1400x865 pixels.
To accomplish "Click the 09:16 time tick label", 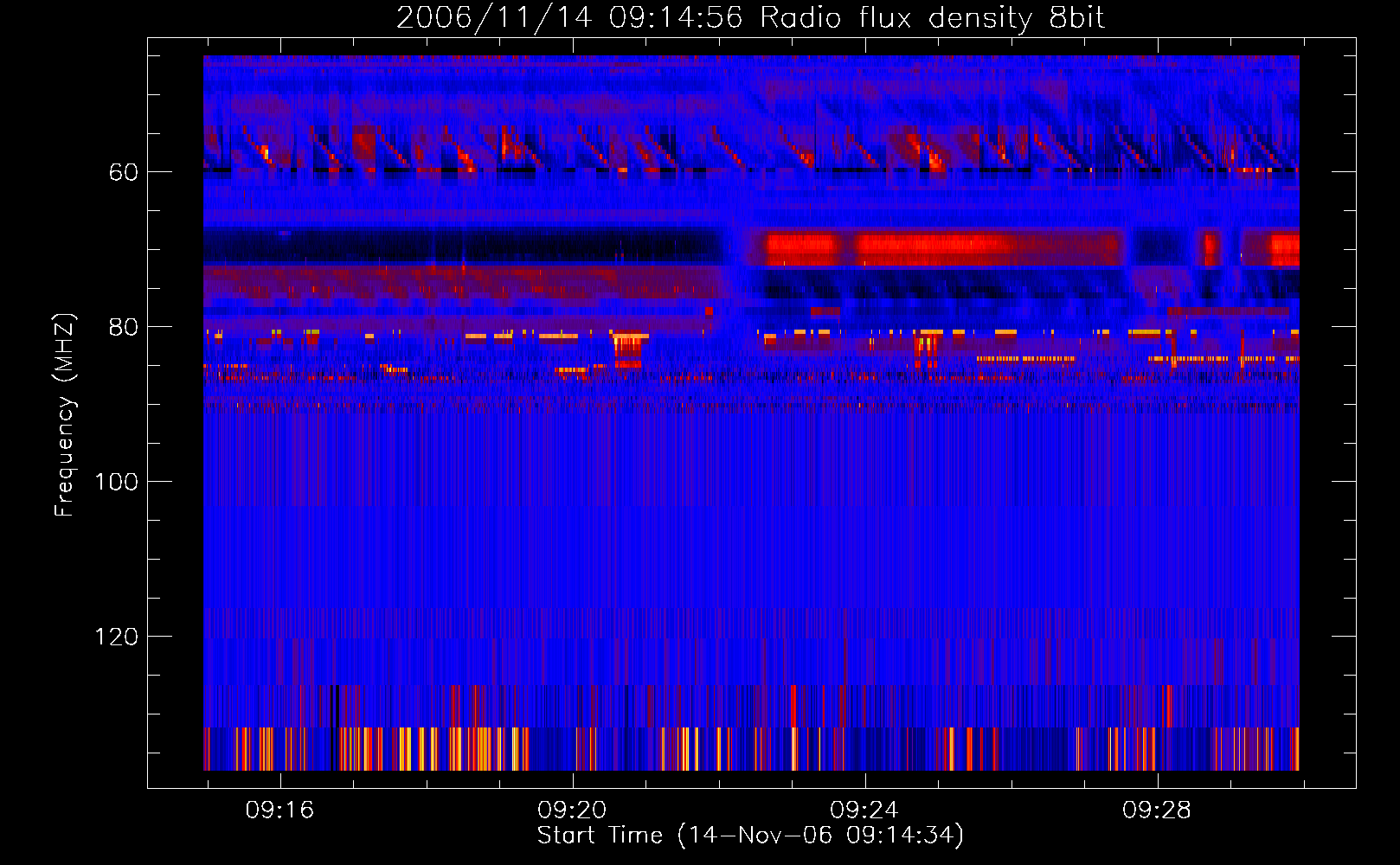I will 279,811.
